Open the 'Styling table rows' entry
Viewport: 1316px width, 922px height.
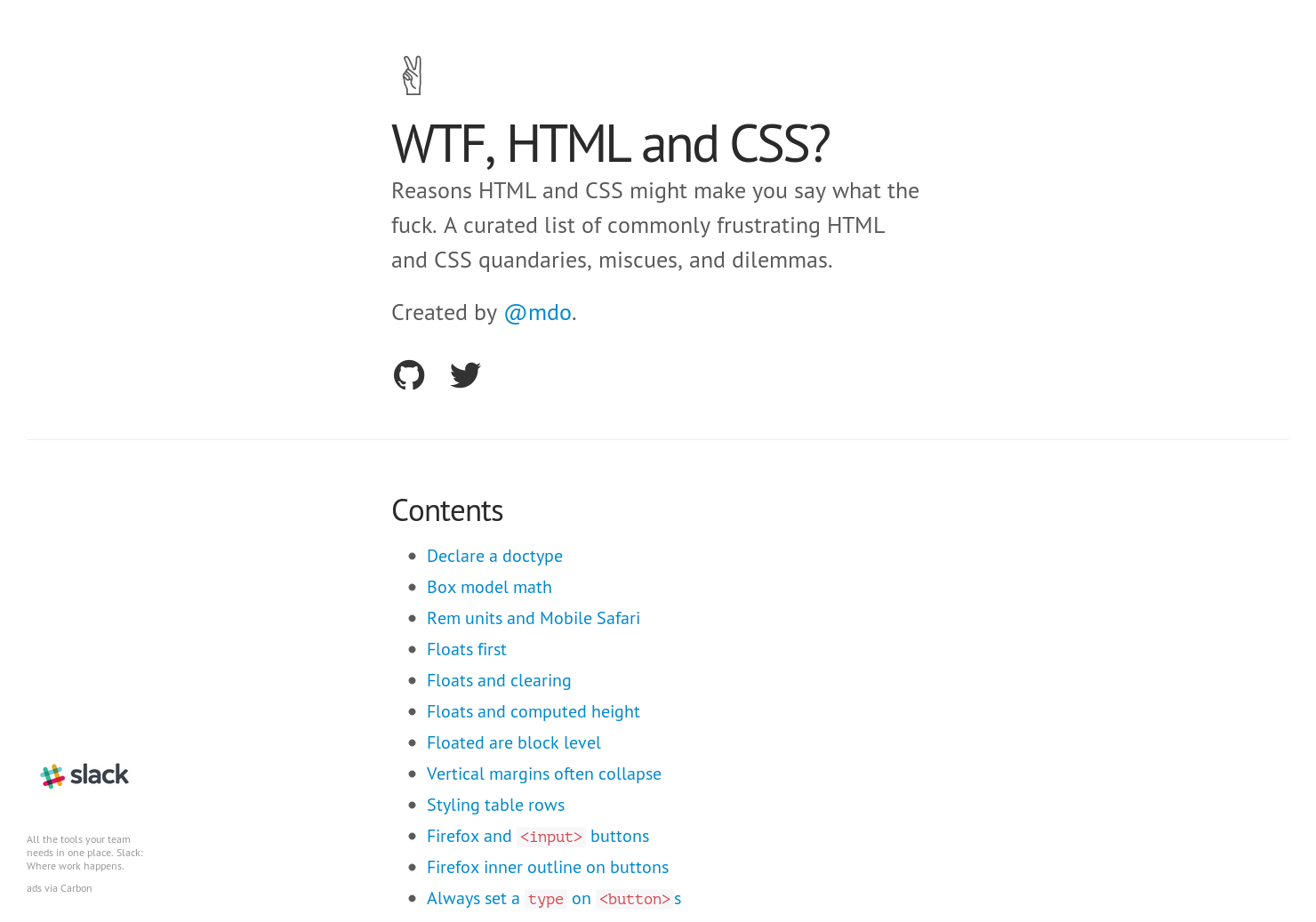tap(495, 805)
